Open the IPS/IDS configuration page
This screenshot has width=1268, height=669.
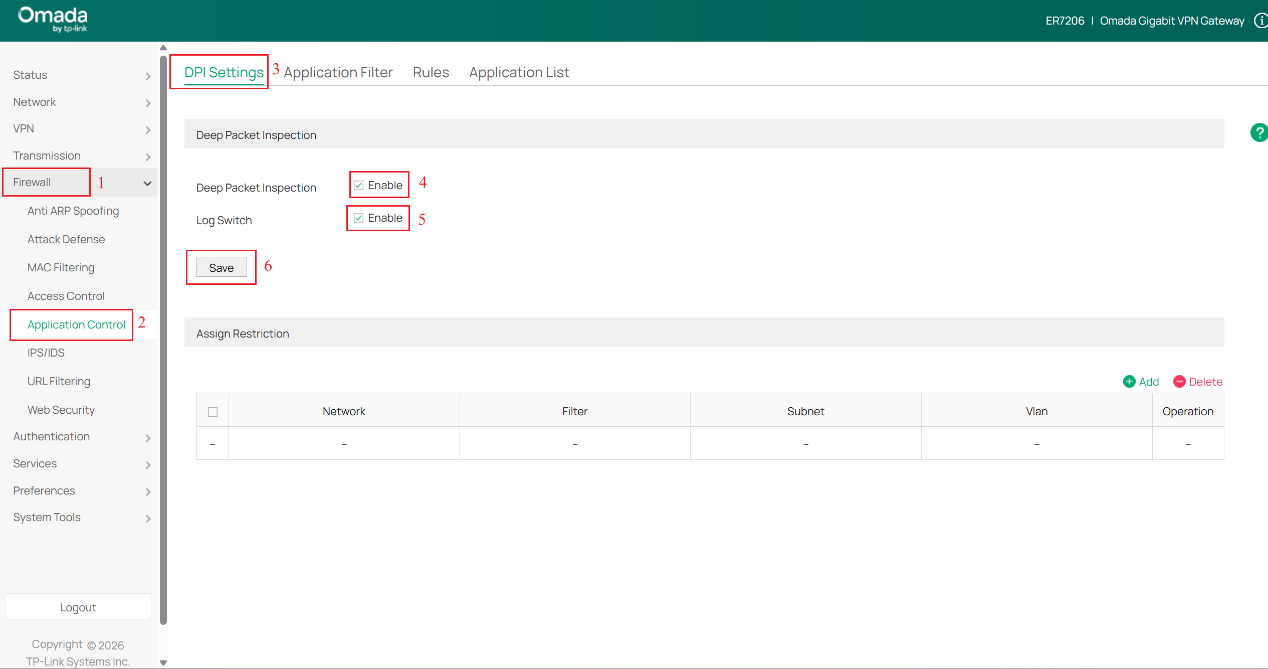coord(45,352)
